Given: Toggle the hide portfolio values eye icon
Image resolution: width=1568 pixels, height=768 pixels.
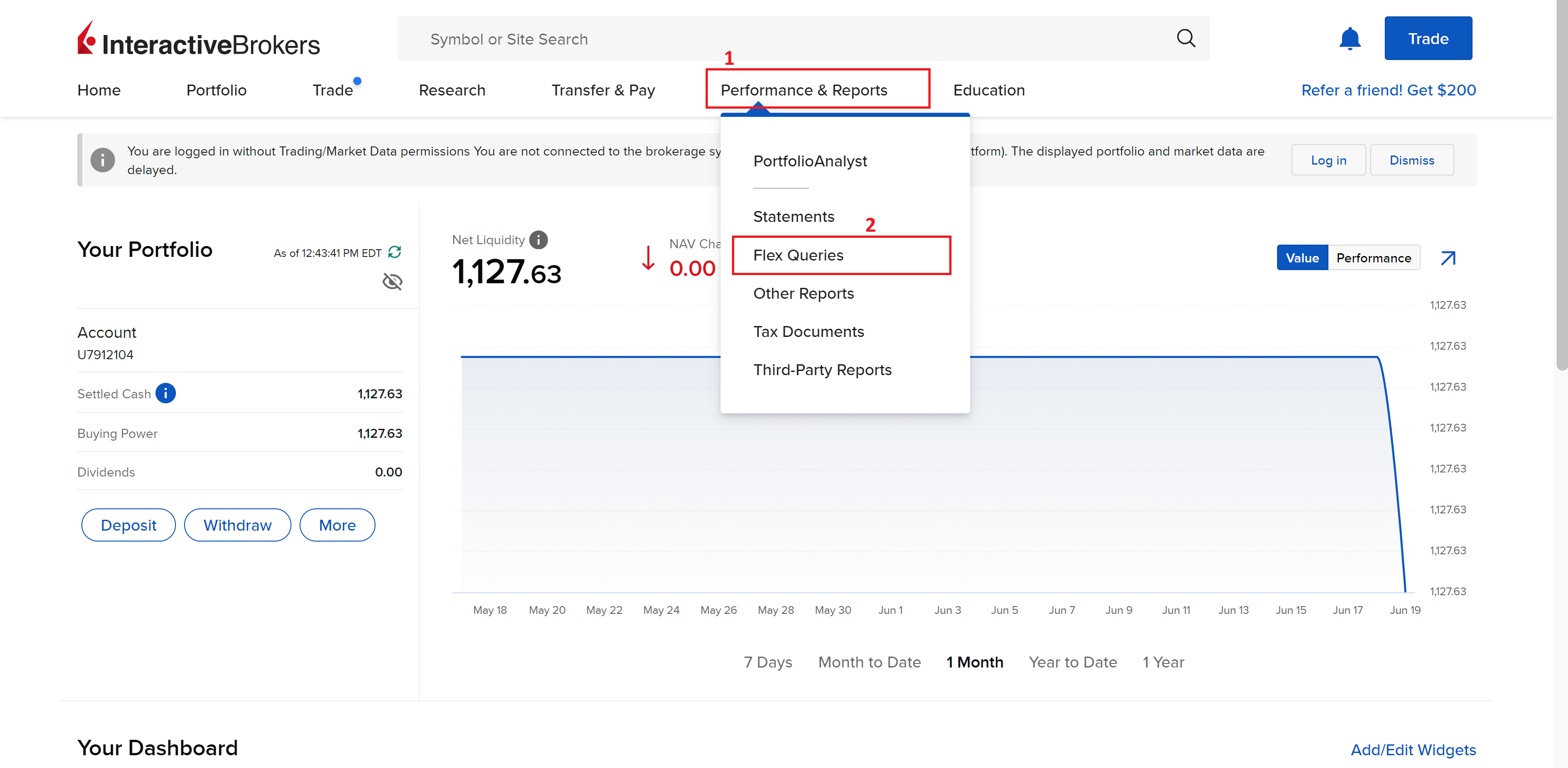Looking at the screenshot, I should tap(392, 282).
